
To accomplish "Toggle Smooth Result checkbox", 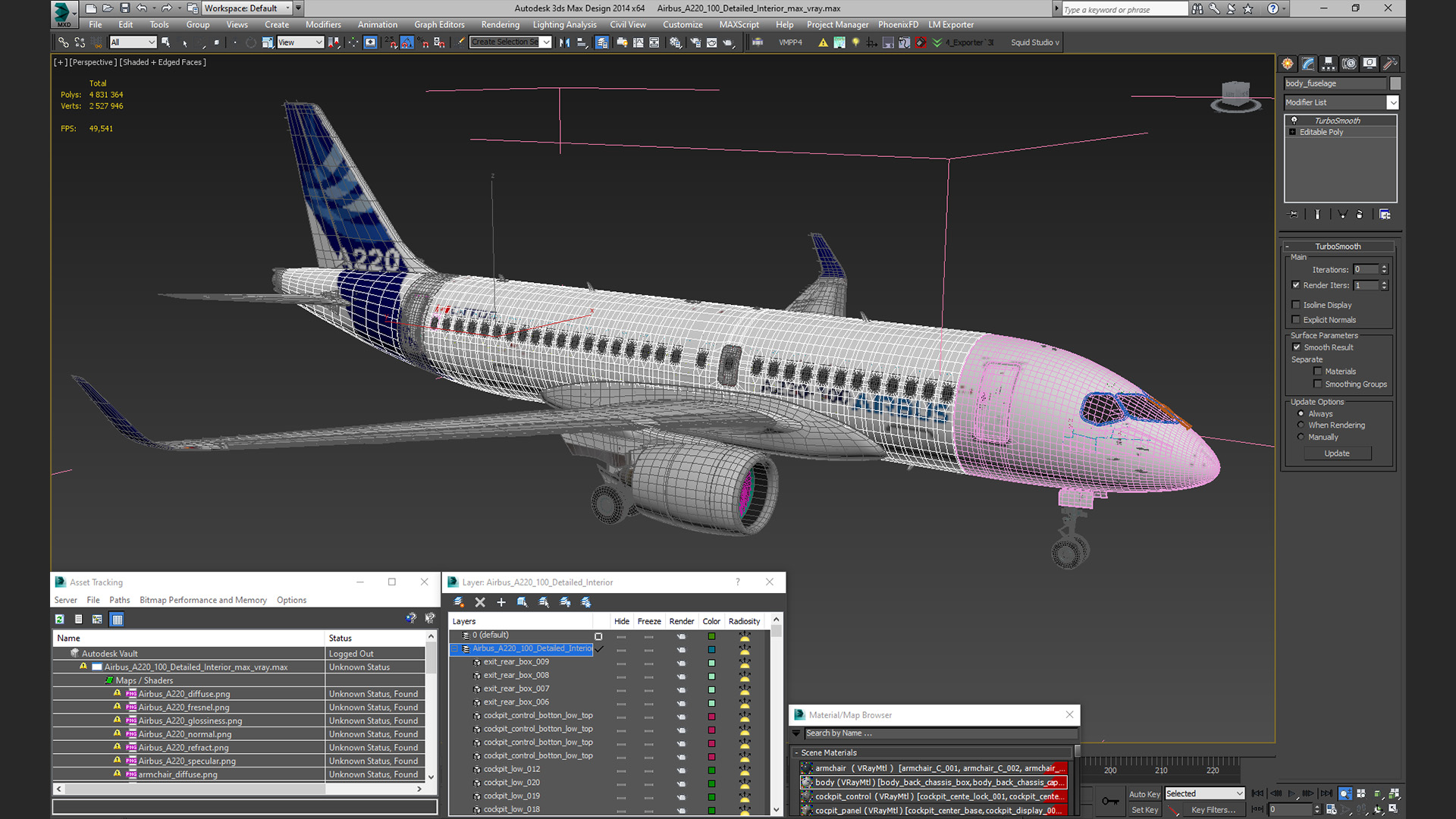I will coord(1297,347).
